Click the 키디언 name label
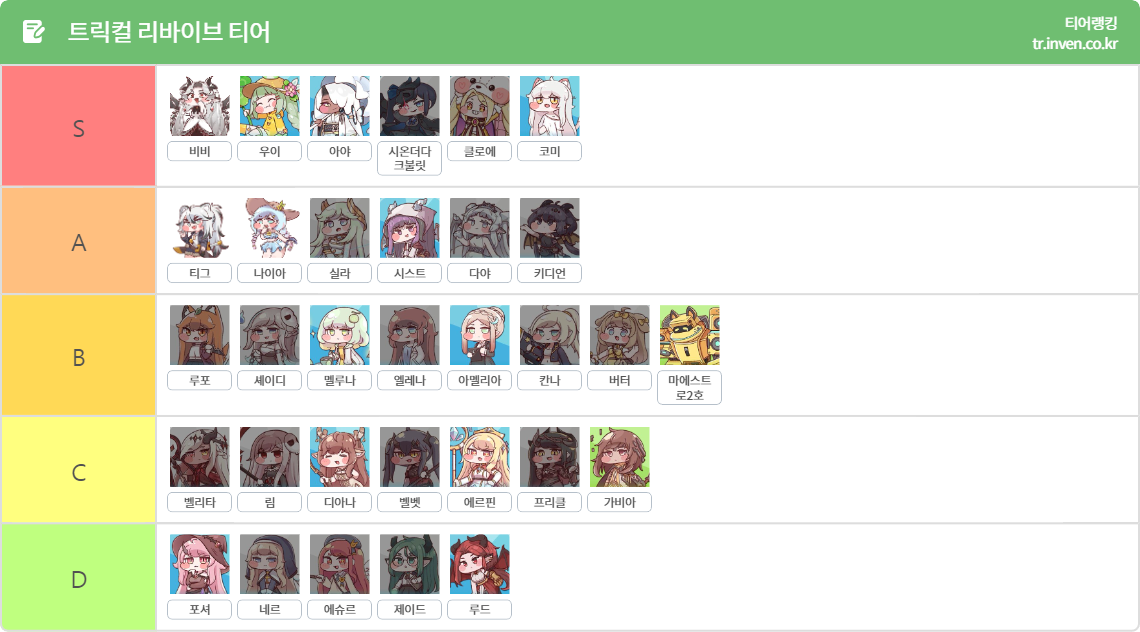 click(x=550, y=273)
